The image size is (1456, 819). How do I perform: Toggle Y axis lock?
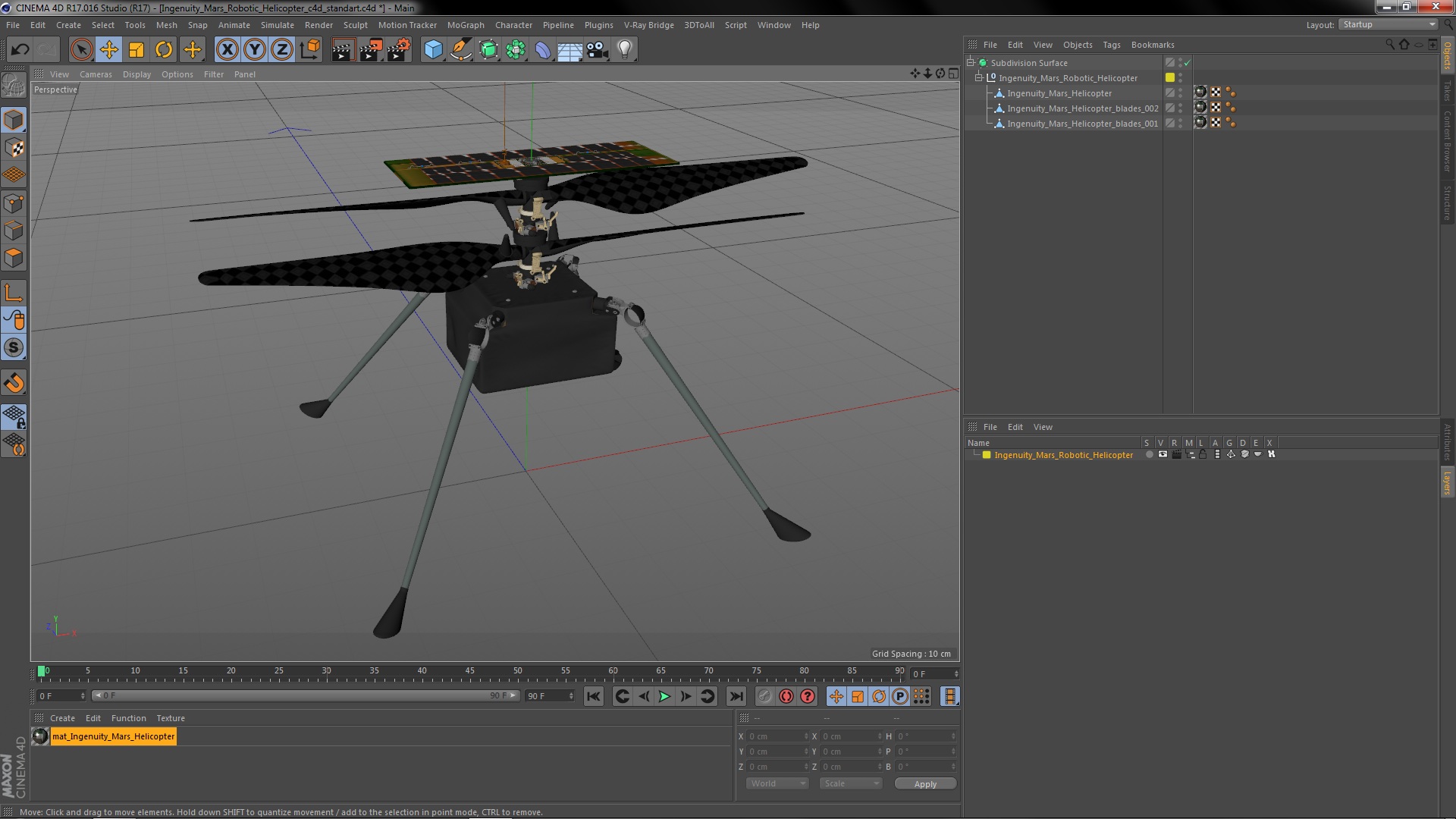[255, 50]
